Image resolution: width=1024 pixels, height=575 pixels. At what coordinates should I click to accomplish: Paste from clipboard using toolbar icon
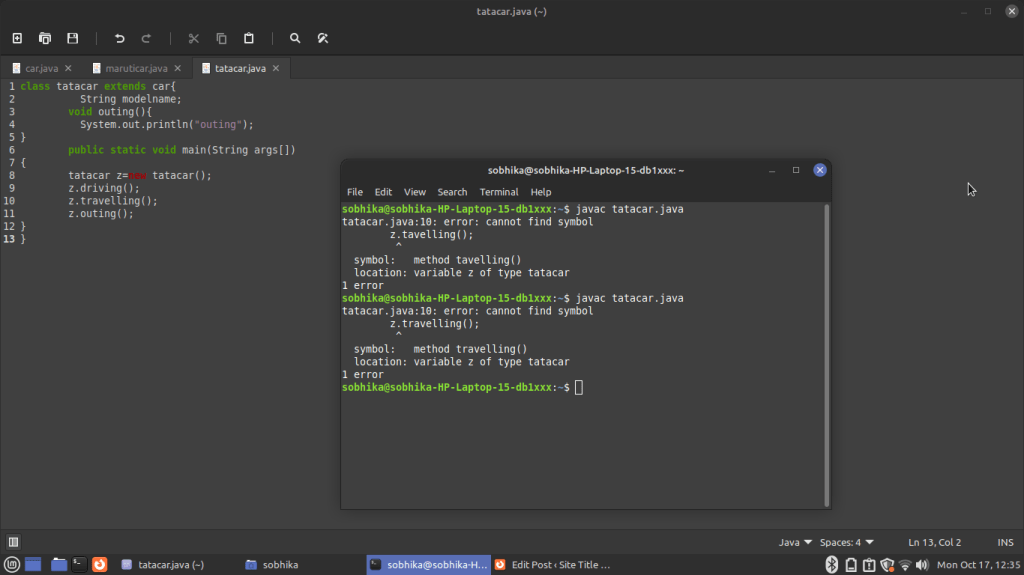[x=249, y=38]
